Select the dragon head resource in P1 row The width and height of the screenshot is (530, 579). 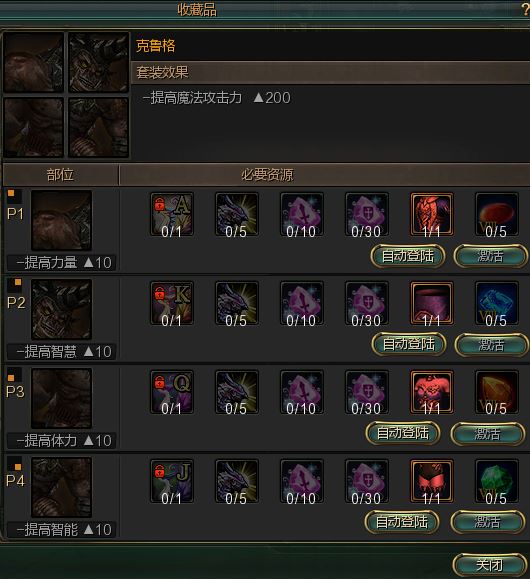pyautogui.click(x=237, y=214)
